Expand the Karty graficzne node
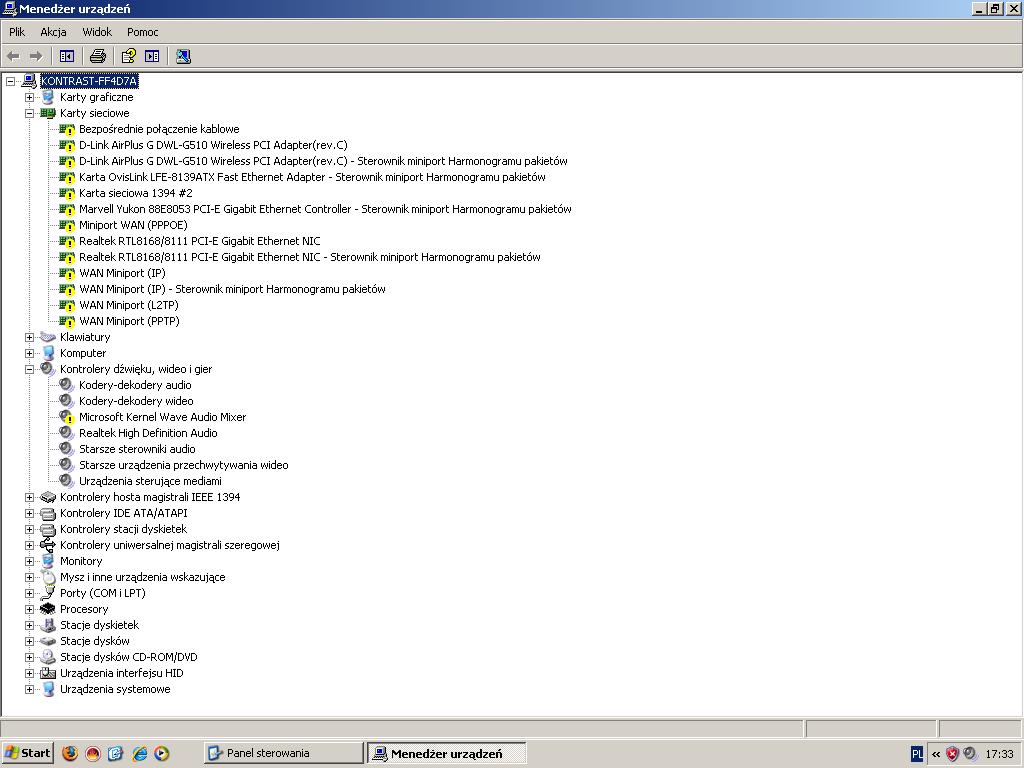Screen dimensions: 1024x768 tap(29, 97)
